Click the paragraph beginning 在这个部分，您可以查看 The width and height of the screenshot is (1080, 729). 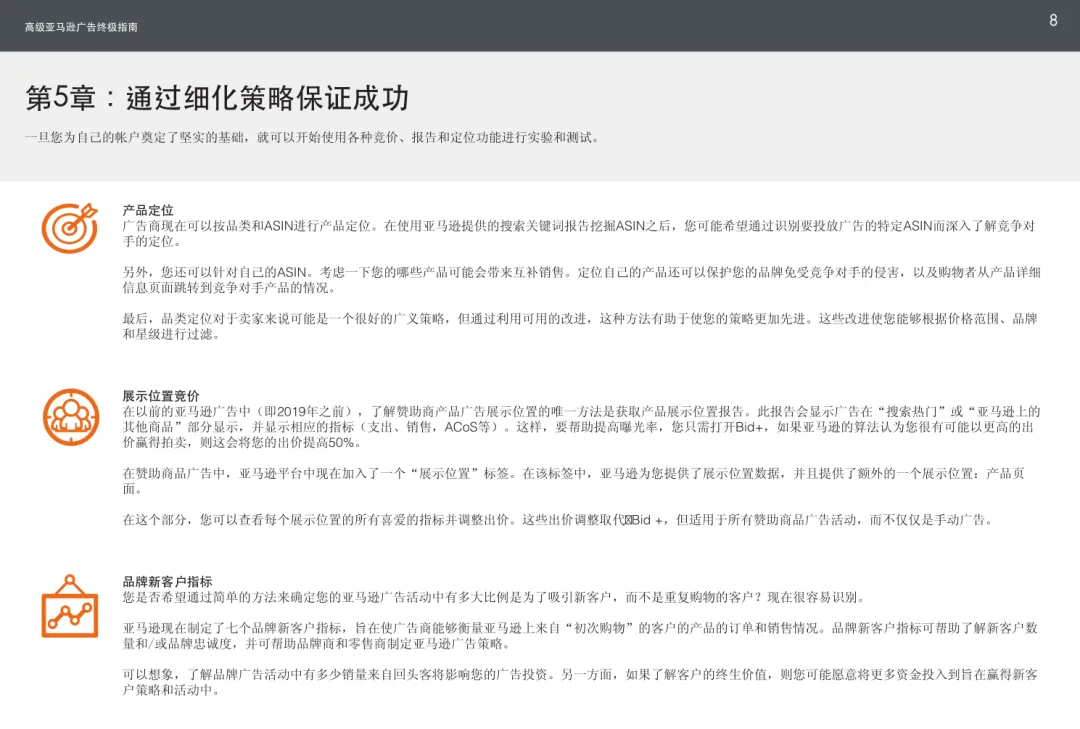pos(560,520)
